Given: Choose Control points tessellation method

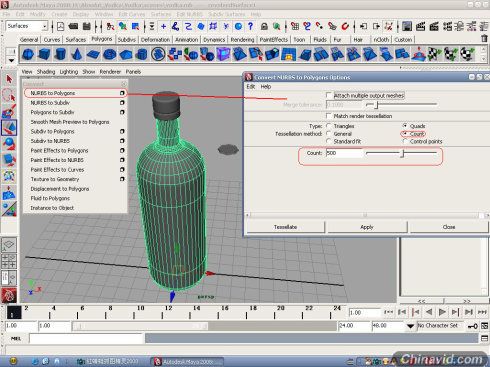Looking at the screenshot, I should (x=405, y=141).
